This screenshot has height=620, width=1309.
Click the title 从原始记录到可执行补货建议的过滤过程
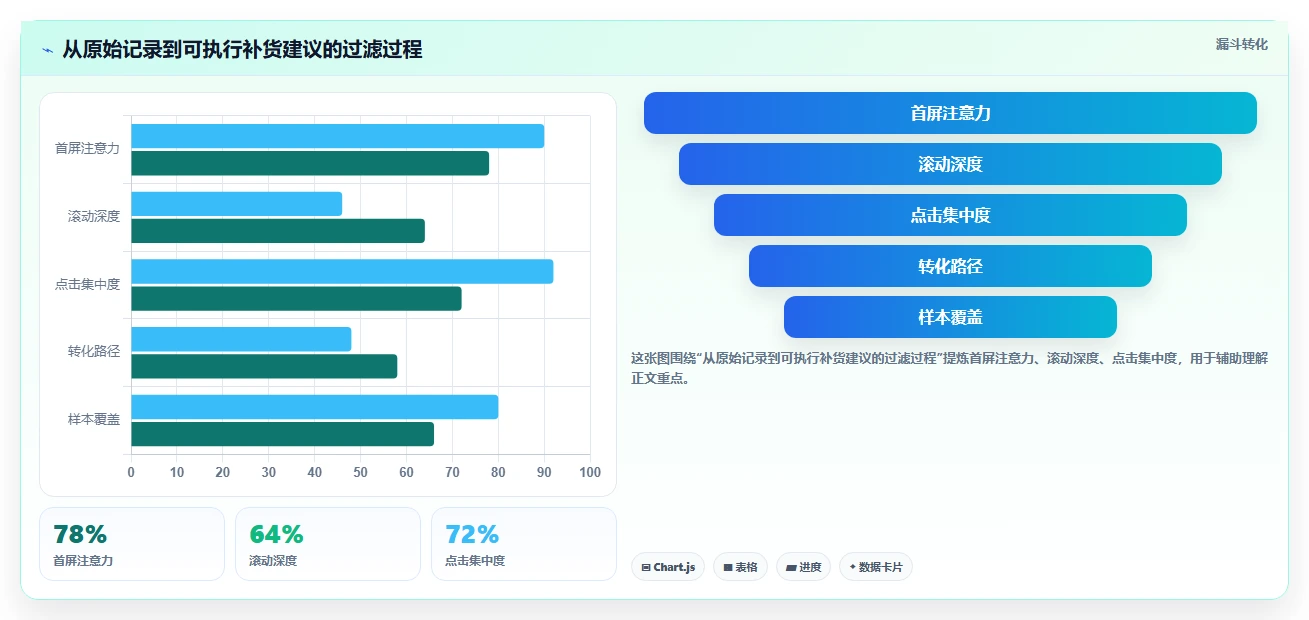point(242,50)
